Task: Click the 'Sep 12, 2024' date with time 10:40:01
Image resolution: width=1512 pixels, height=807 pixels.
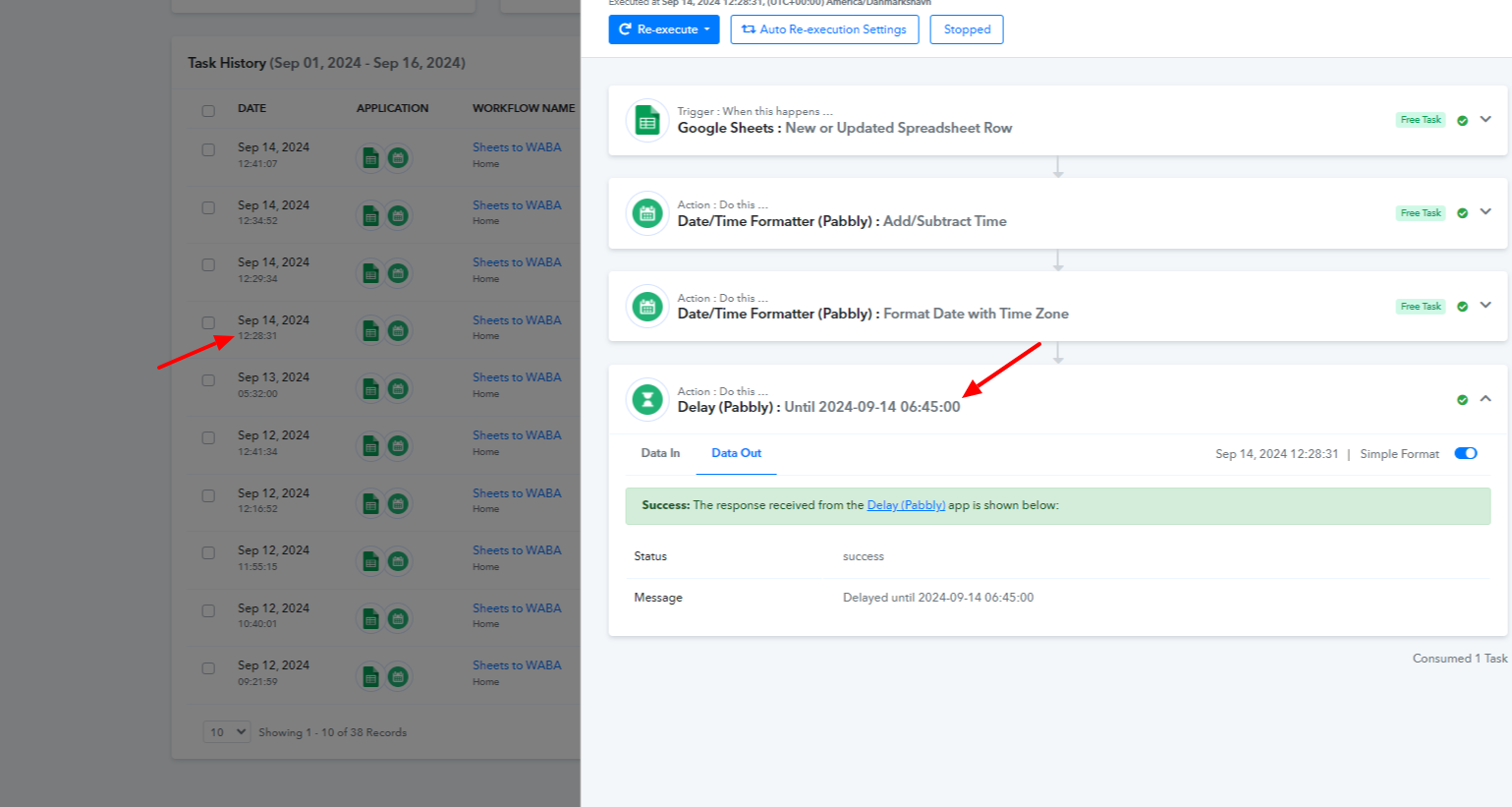Action: pos(273,608)
